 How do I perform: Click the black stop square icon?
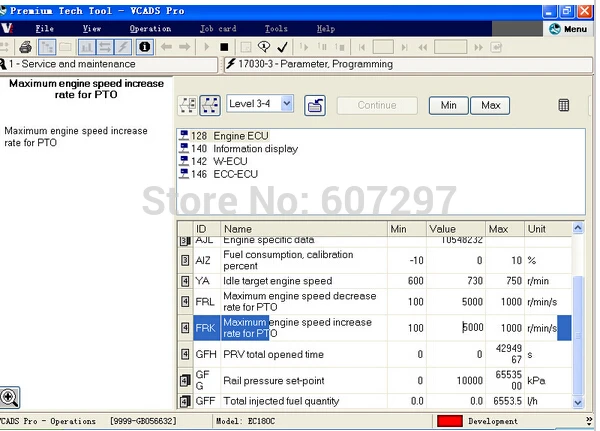coord(224,47)
